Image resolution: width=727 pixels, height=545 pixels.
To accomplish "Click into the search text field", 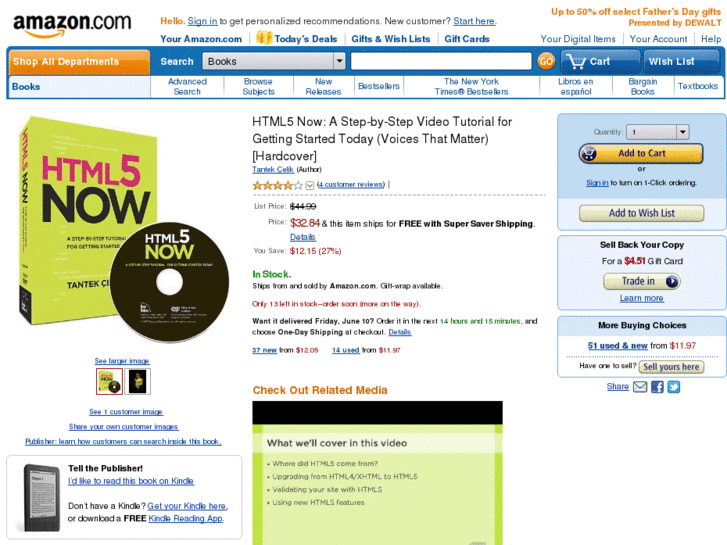I will click(441, 61).
